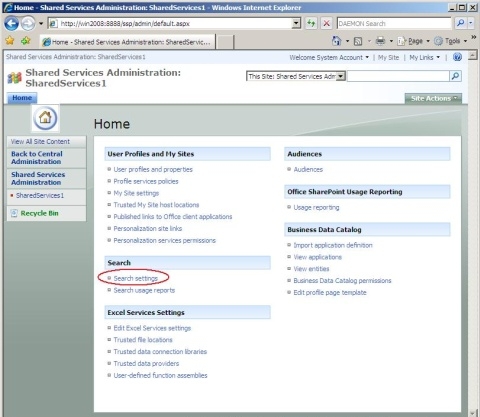Open the My Links menu
The height and width of the screenshot is (417, 480).
pyautogui.click(x=424, y=57)
